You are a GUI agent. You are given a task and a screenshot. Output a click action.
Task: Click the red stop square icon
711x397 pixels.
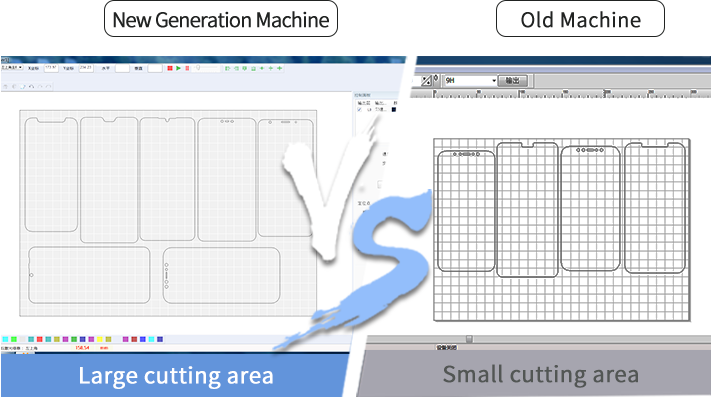pos(170,68)
